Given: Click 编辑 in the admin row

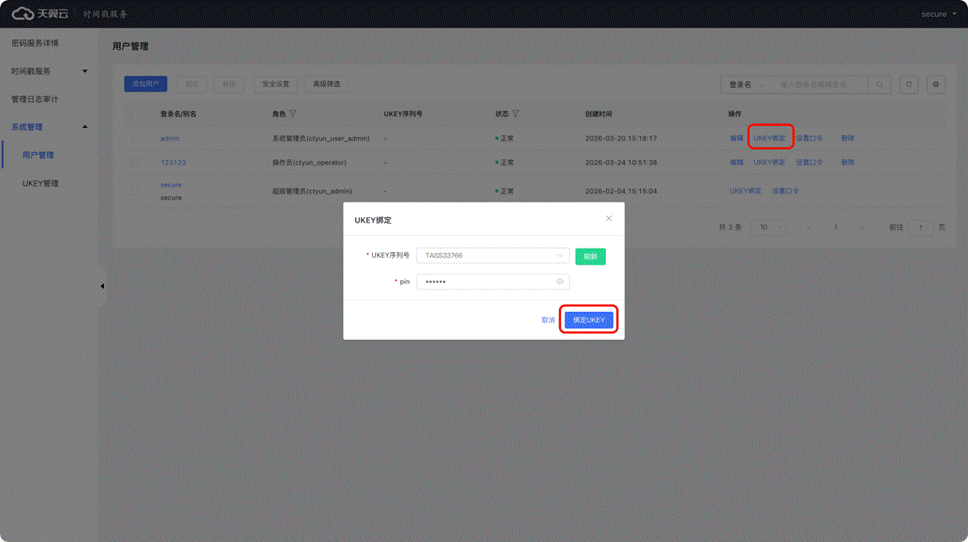Looking at the screenshot, I should (736, 138).
